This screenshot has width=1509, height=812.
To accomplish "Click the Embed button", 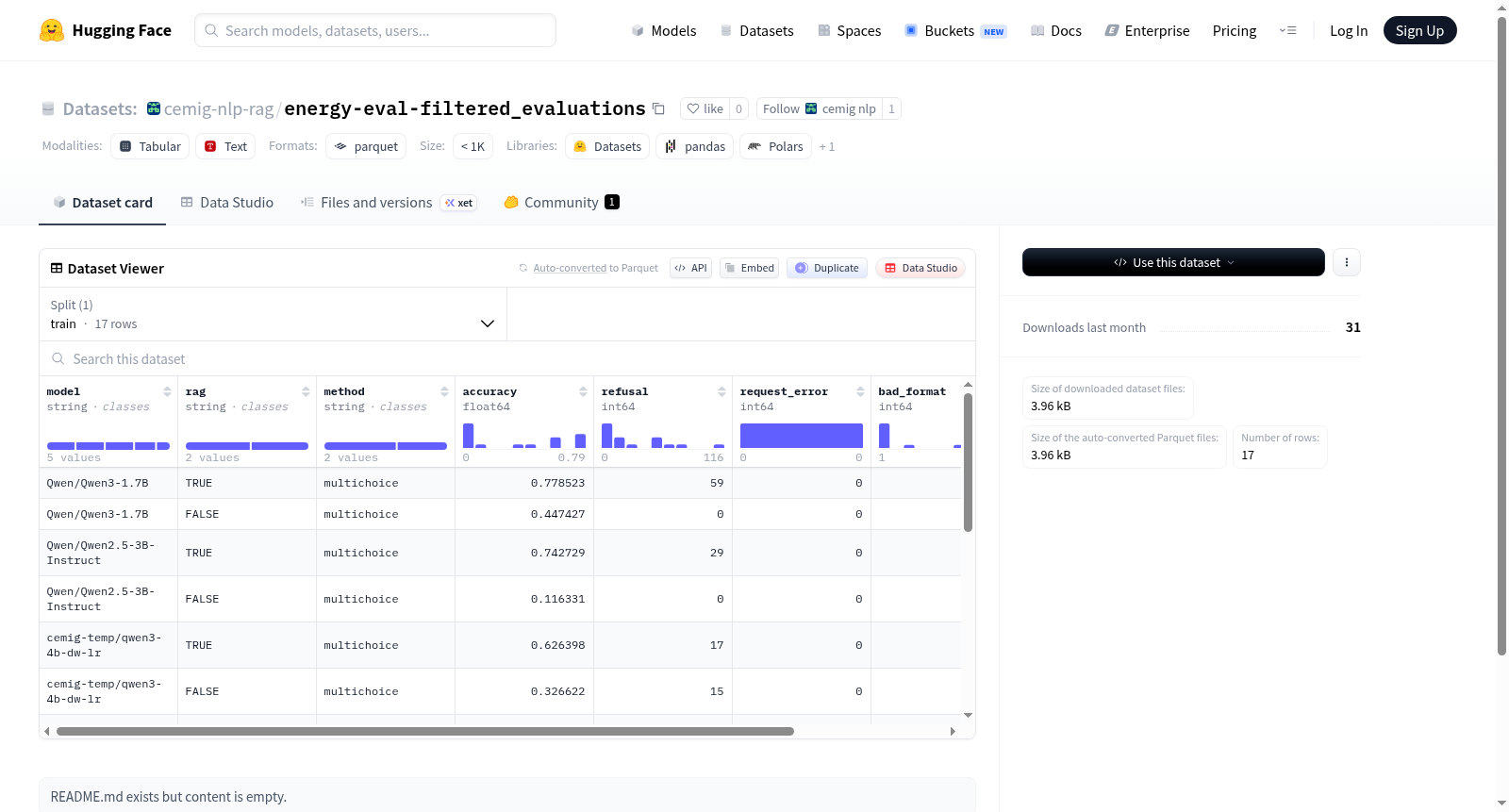I will pos(749,268).
